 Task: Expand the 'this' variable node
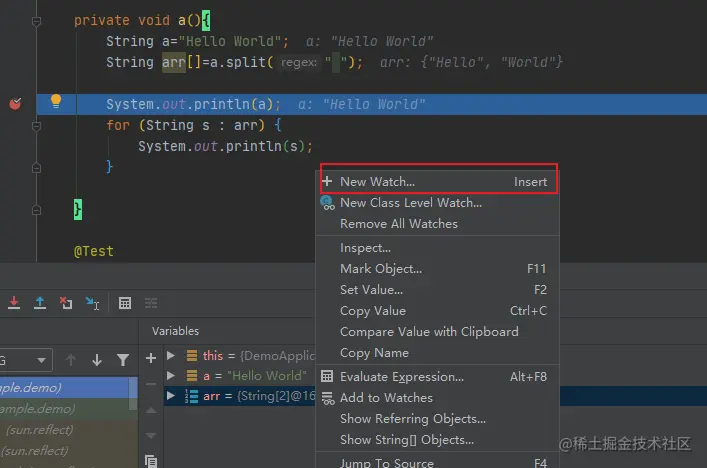(170, 355)
